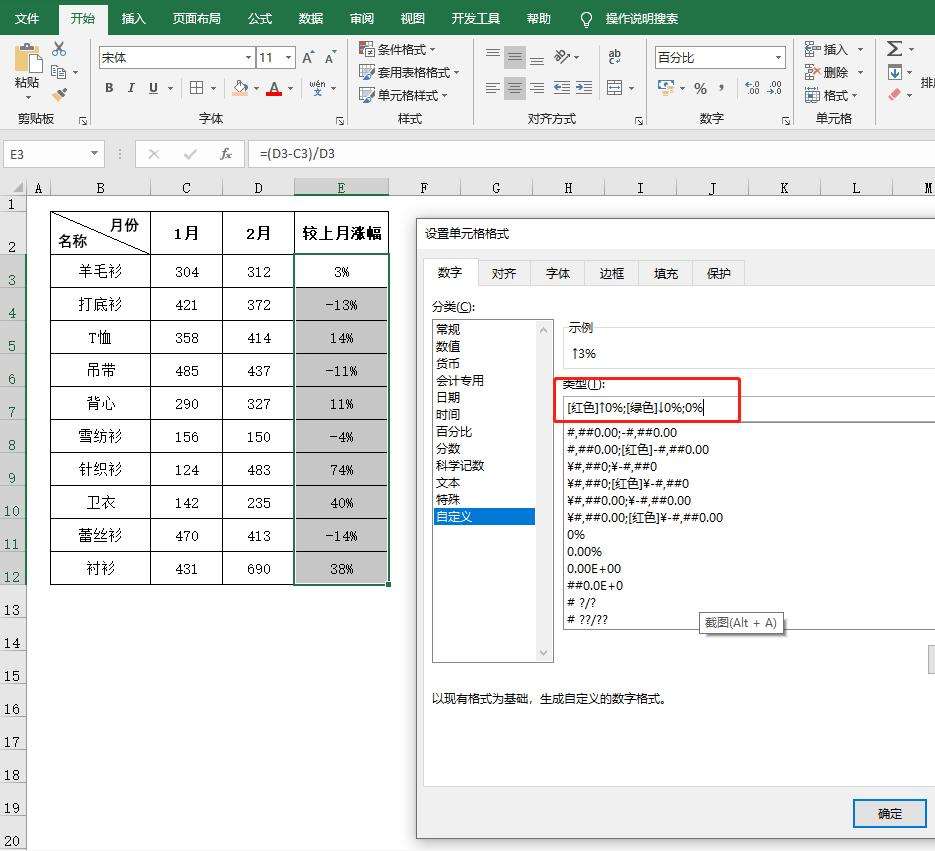This screenshot has width=935, height=851.
Task: Open font group dialog launcher
Action: [340, 121]
